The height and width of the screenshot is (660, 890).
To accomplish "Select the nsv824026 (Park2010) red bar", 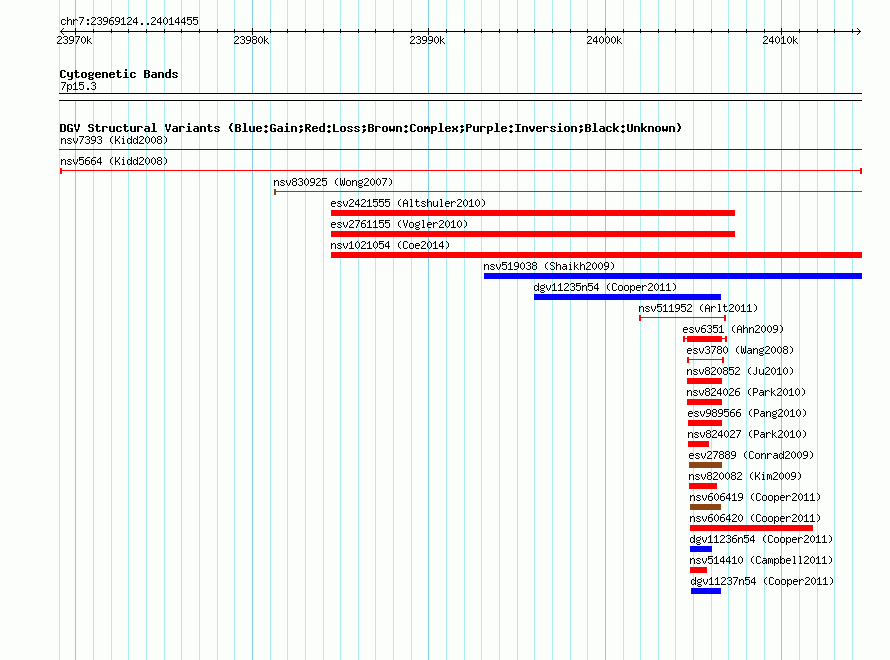I will pos(704,402).
